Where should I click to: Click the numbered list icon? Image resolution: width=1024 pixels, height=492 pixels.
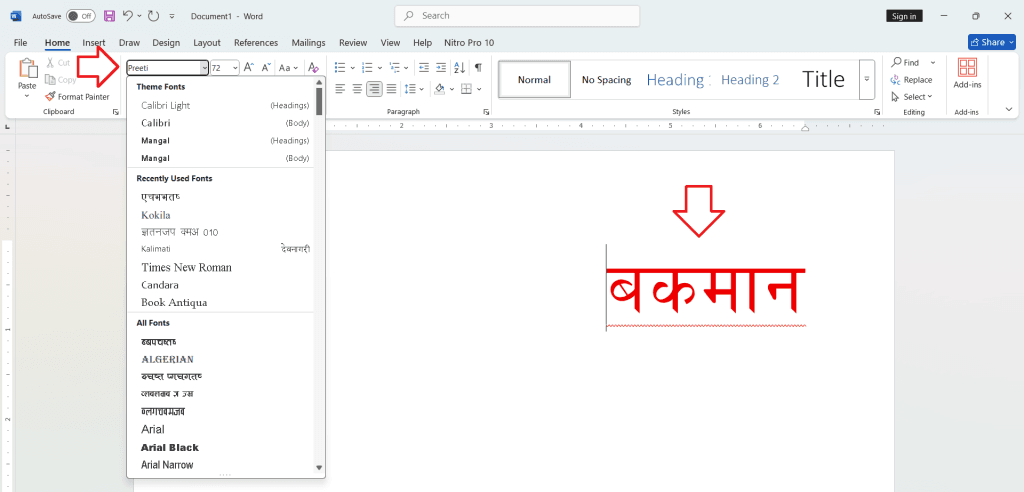[x=367, y=67]
